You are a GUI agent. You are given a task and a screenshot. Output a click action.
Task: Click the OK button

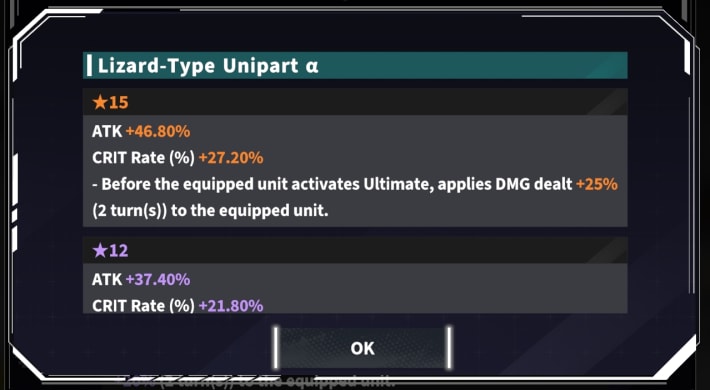tap(362, 348)
